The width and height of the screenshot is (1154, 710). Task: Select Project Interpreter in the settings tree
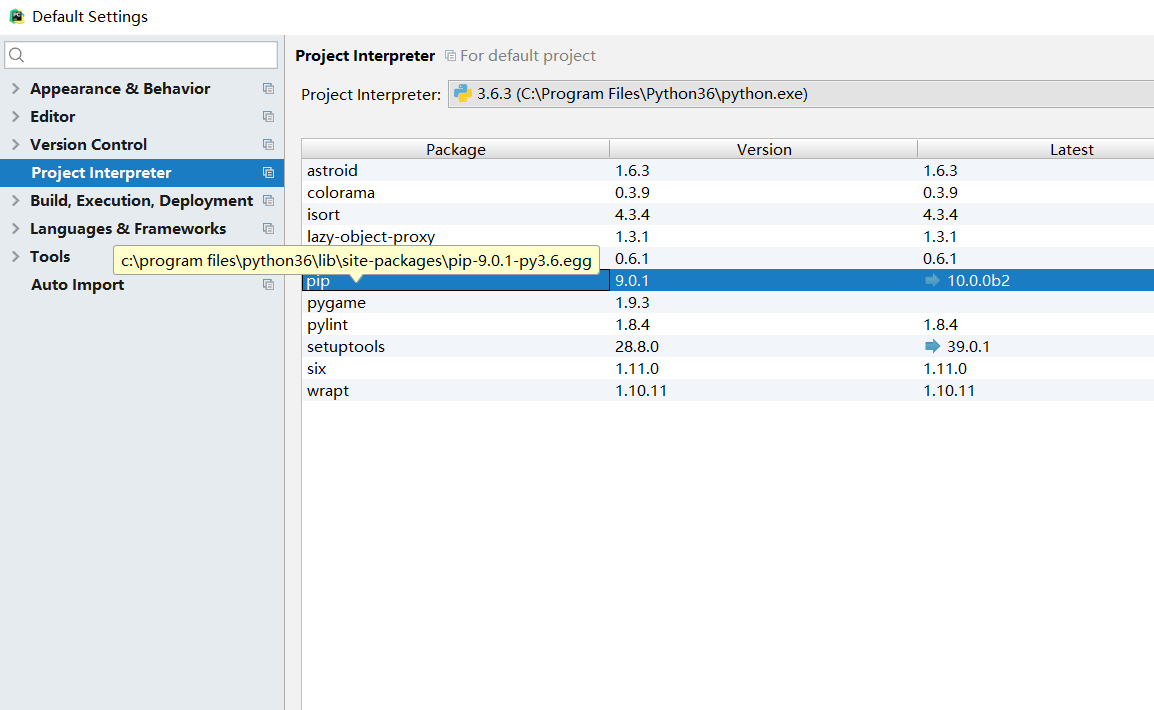click(101, 173)
